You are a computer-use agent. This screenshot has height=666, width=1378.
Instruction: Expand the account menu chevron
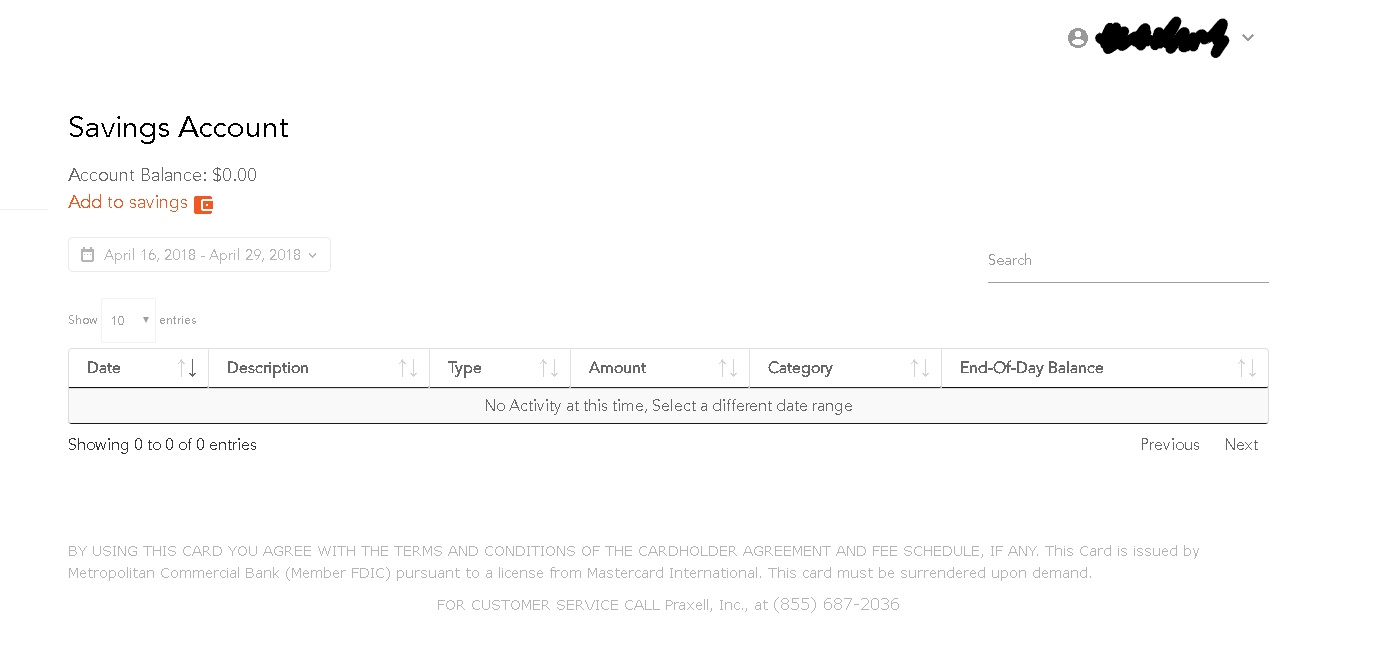point(1247,38)
